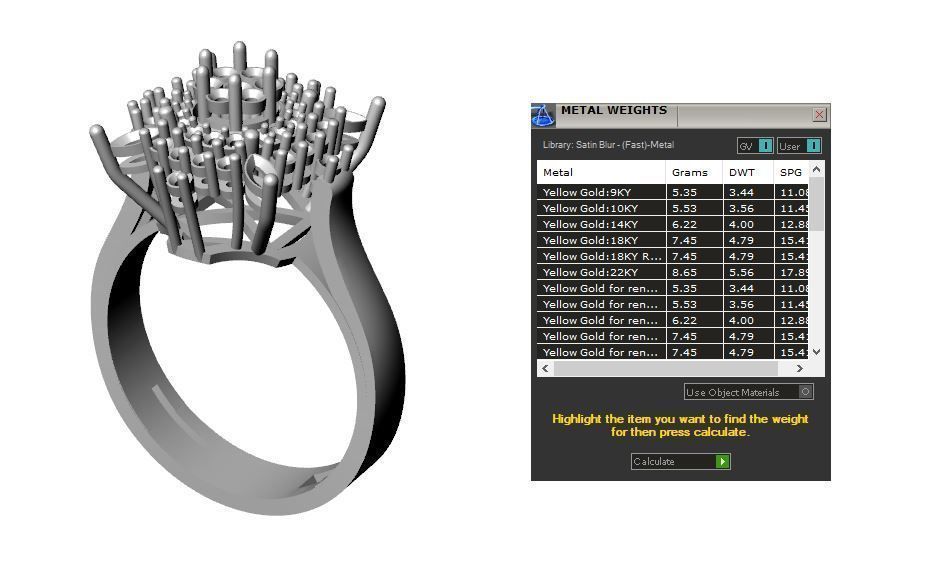The image size is (931, 563).
Task: Click the horizontal scrollbar left arrow
Action: coord(545,368)
